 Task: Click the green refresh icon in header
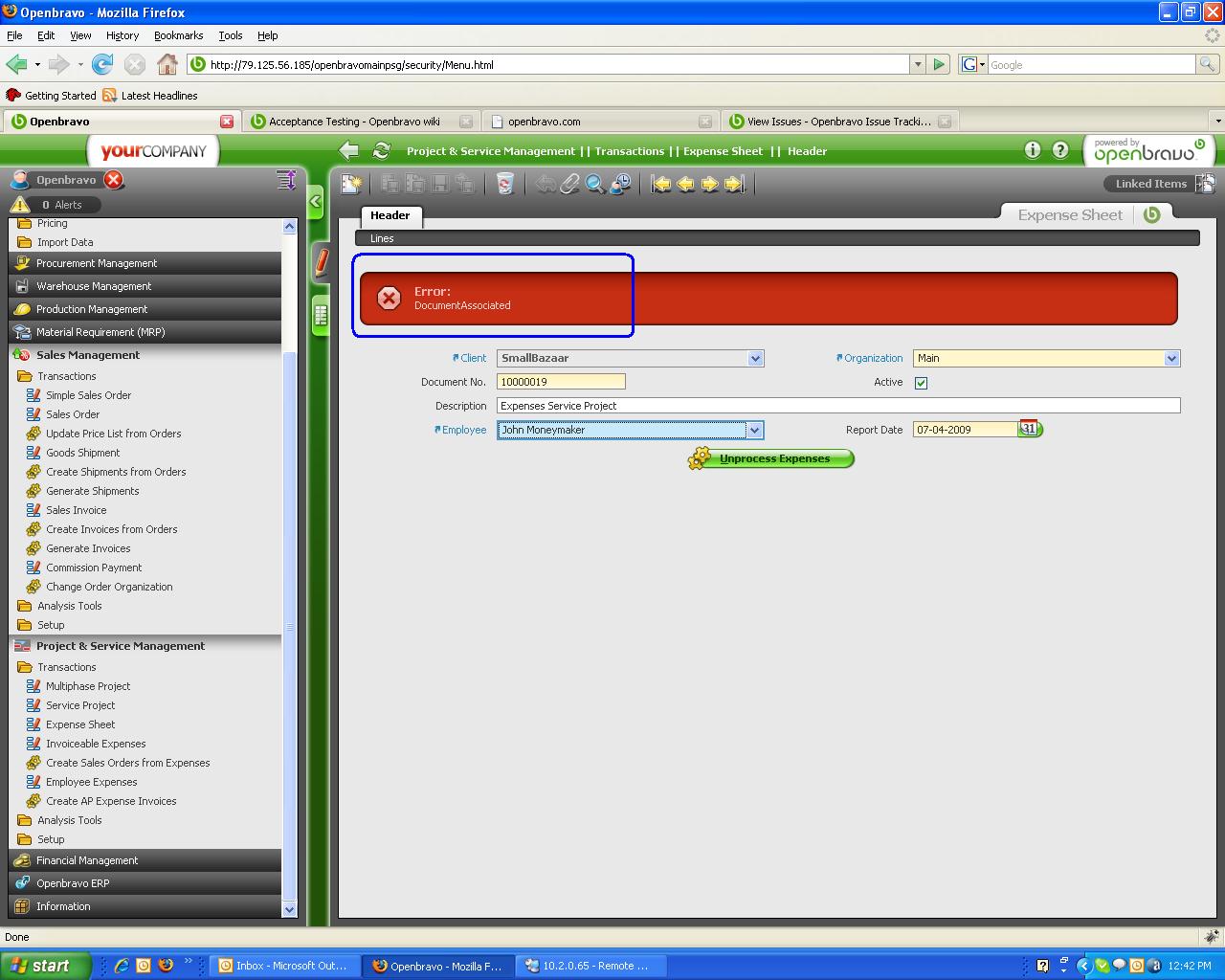381,150
